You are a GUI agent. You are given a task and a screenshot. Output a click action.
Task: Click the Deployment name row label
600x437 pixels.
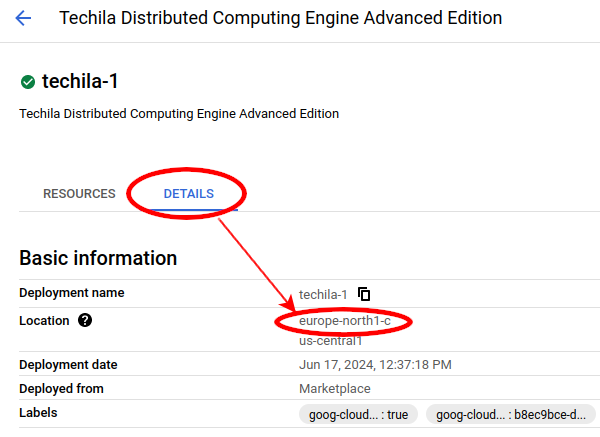(x=72, y=293)
